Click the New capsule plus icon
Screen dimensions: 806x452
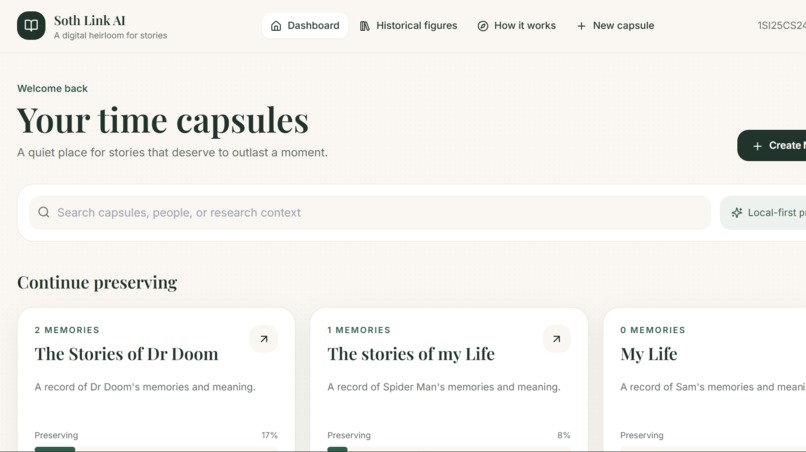pyautogui.click(x=581, y=26)
